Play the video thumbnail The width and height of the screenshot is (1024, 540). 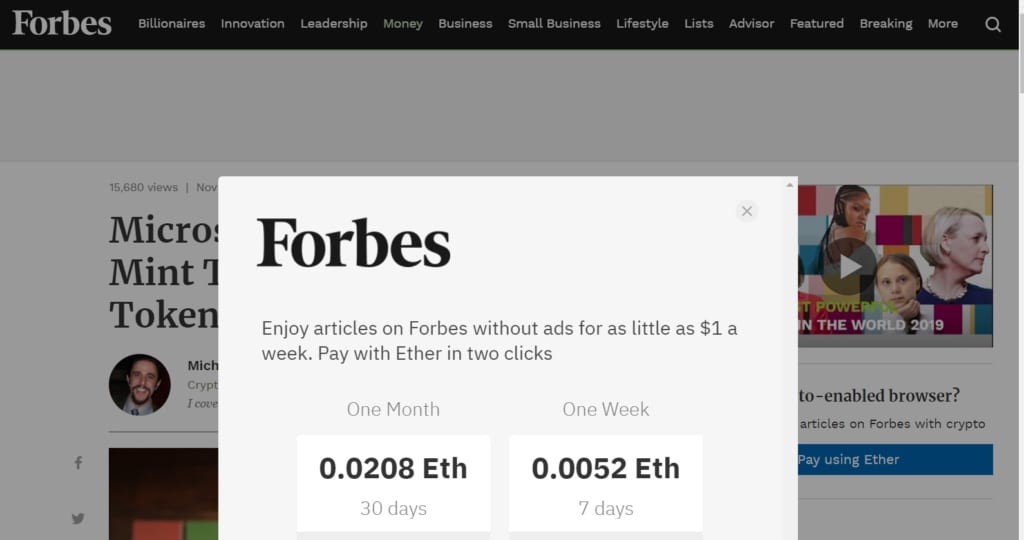tap(849, 266)
